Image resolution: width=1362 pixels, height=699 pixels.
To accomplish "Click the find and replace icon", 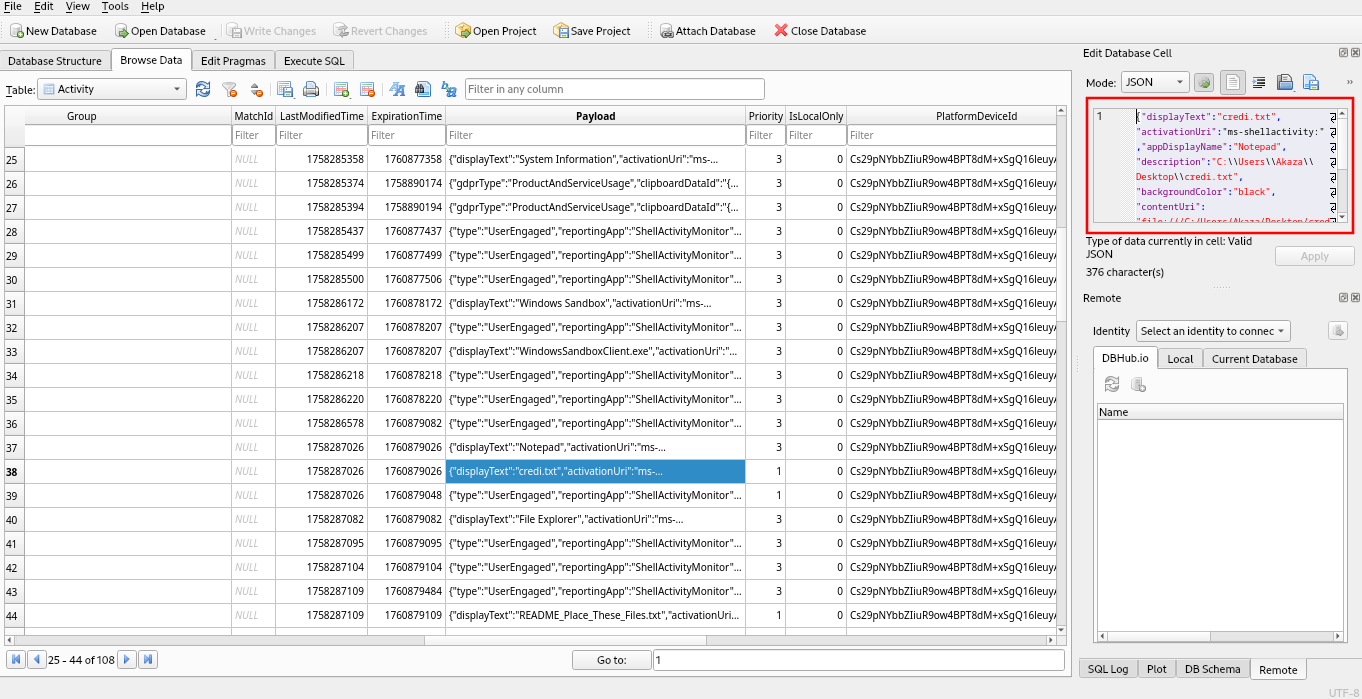I will coord(448,89).
